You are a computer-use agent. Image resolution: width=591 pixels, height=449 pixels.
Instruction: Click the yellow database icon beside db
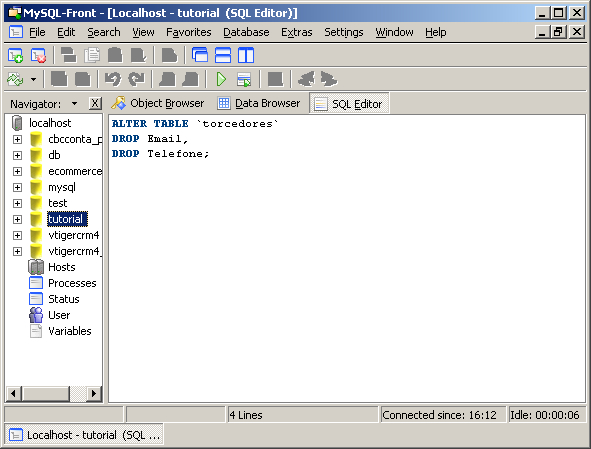click(x=36, y=155)
